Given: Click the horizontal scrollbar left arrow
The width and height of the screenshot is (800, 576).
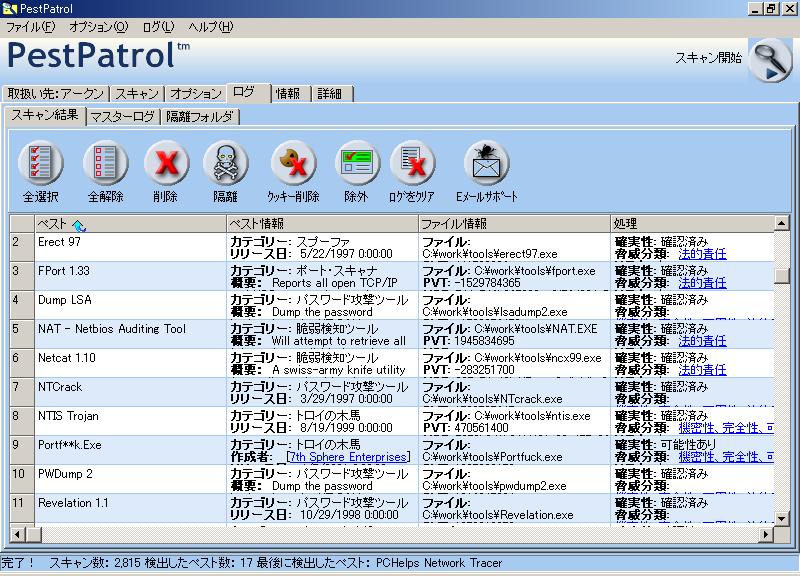Looking at the screenshot, I should pyautogui.click(x=17, y=534).
